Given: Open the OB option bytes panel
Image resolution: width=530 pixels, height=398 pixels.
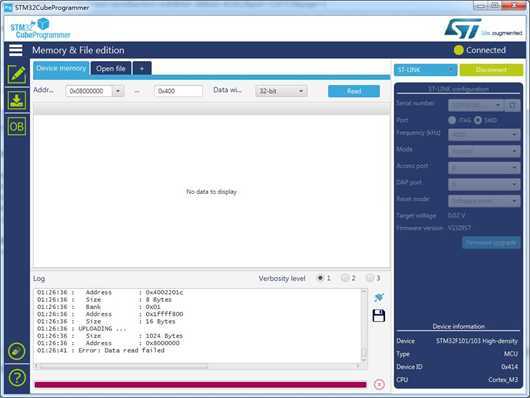Looking at the screenshot, I should pyautogui.click(x=17, y=126).
